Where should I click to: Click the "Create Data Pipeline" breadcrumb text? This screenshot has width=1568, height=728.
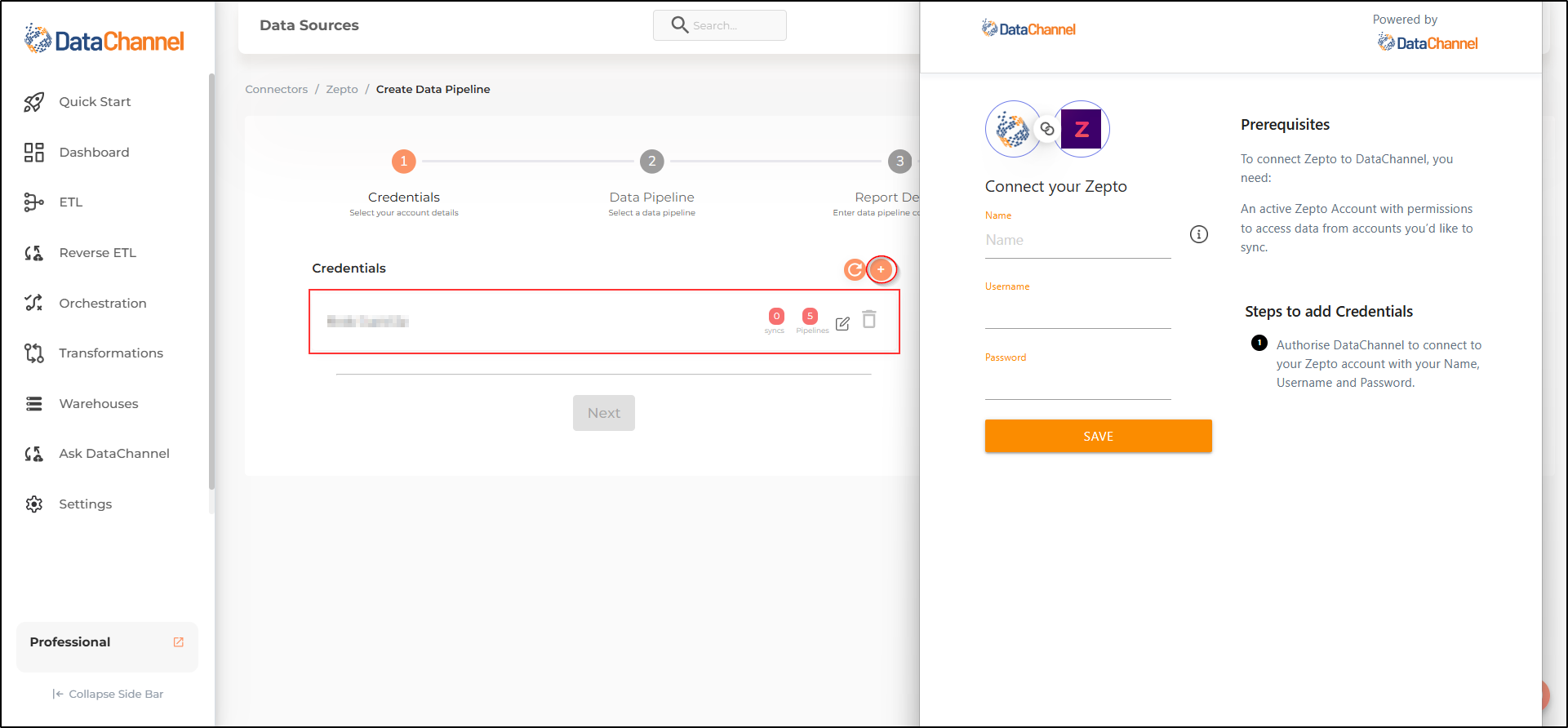433,89
